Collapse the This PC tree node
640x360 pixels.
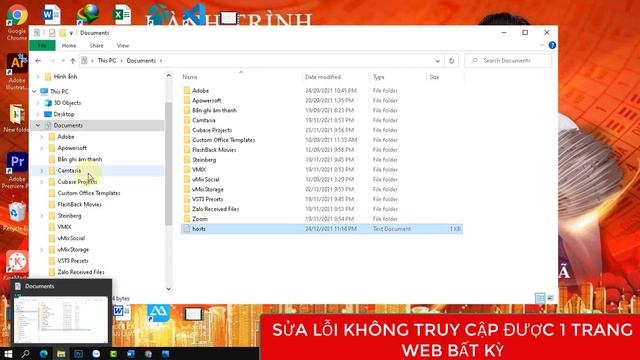(35, 92)
